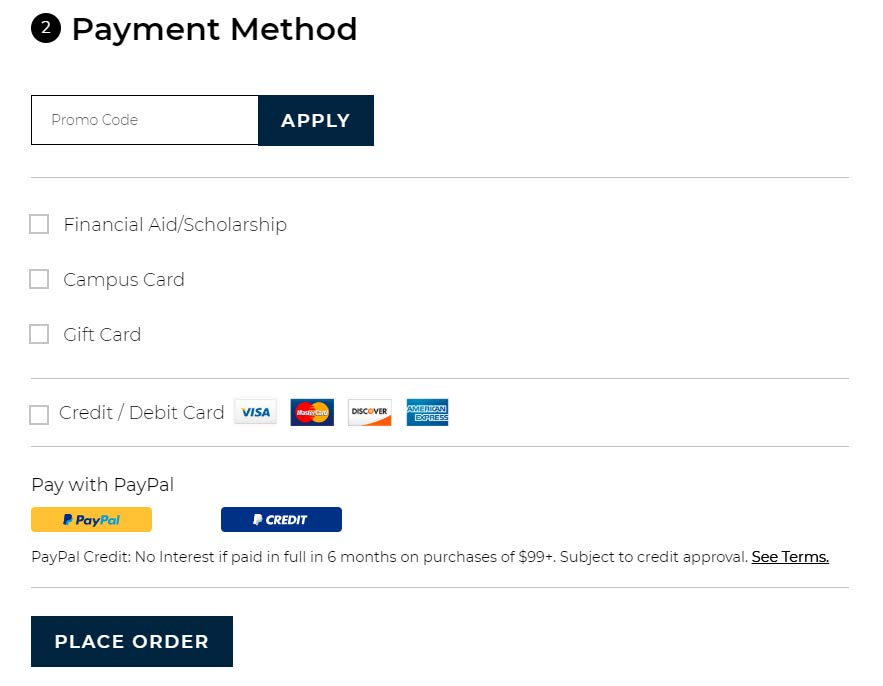
Task: Check the Financial Aid/Scholarship checkbox
Action: [39, 224]
